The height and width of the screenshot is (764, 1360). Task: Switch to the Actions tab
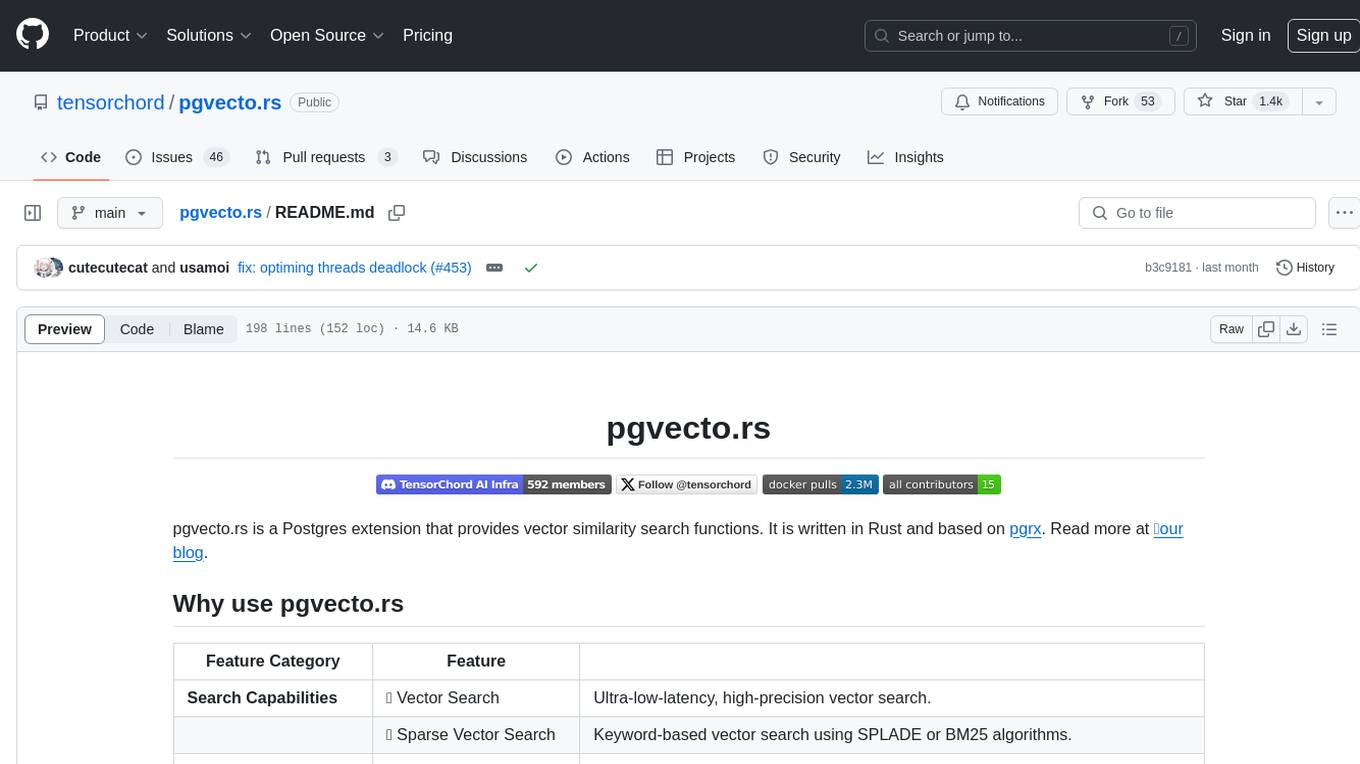click(x=593, y=157)
